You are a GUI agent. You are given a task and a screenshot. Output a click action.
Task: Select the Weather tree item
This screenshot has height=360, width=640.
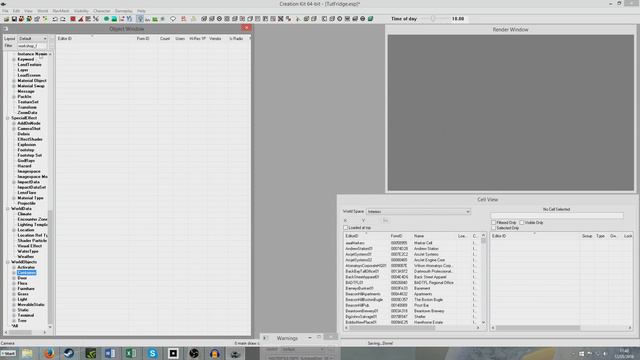point(26,257)
